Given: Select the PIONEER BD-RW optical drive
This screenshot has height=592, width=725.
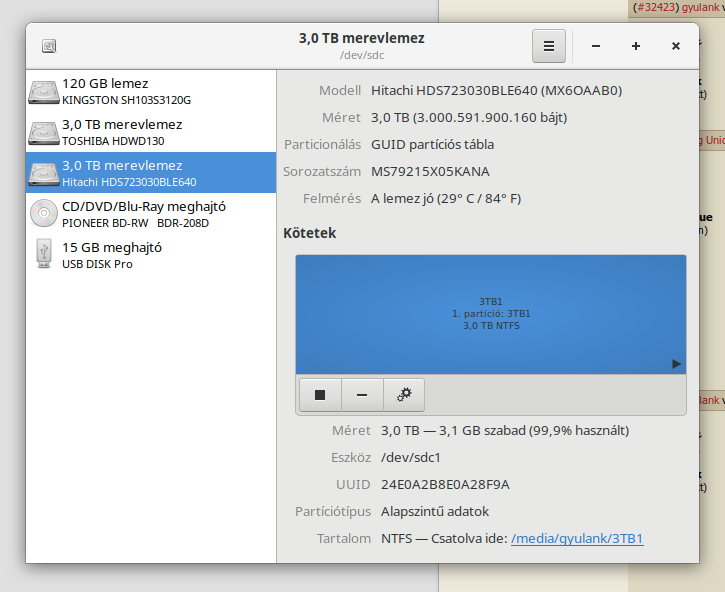Looking at the screenshot, I should [151, 214].
